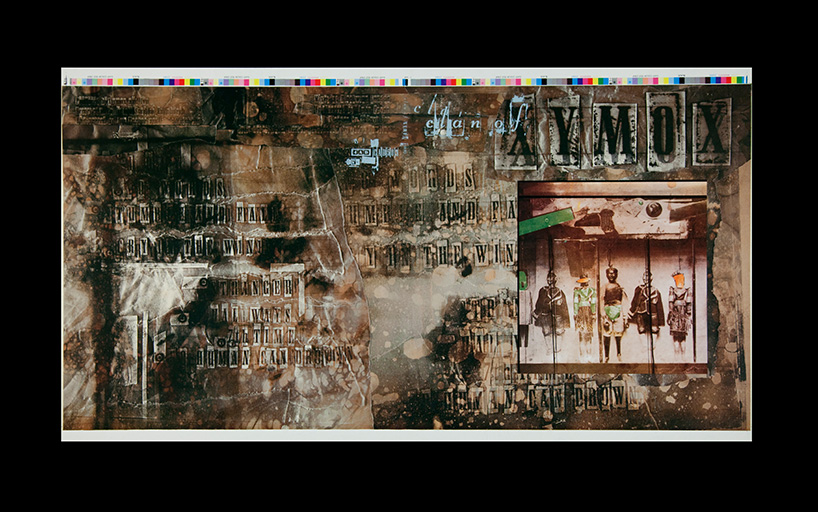818x512 pixels.
Task: Click the inset marionette photograph
Action: point(612,275)
